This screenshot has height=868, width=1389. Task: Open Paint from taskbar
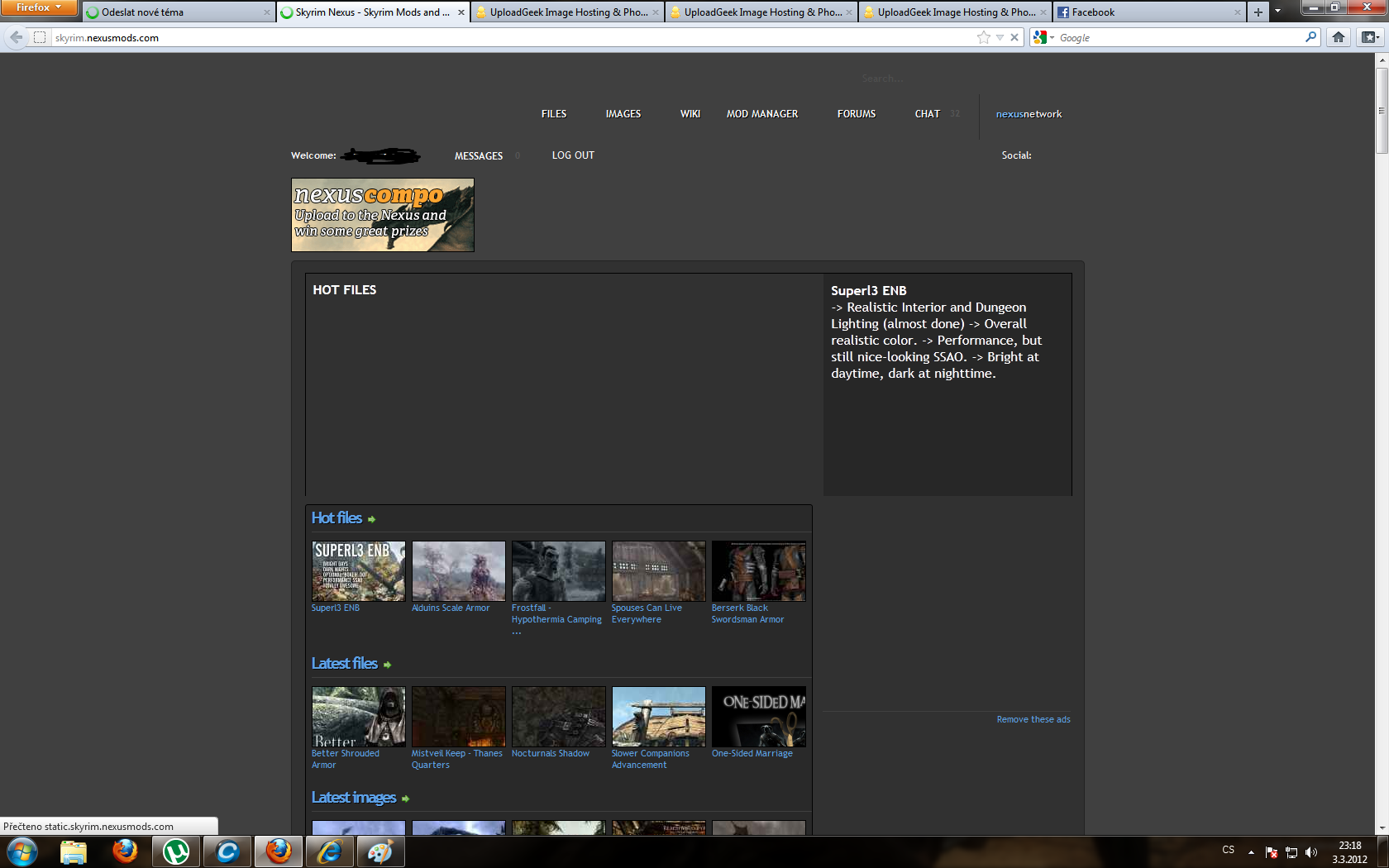[380, 851]
